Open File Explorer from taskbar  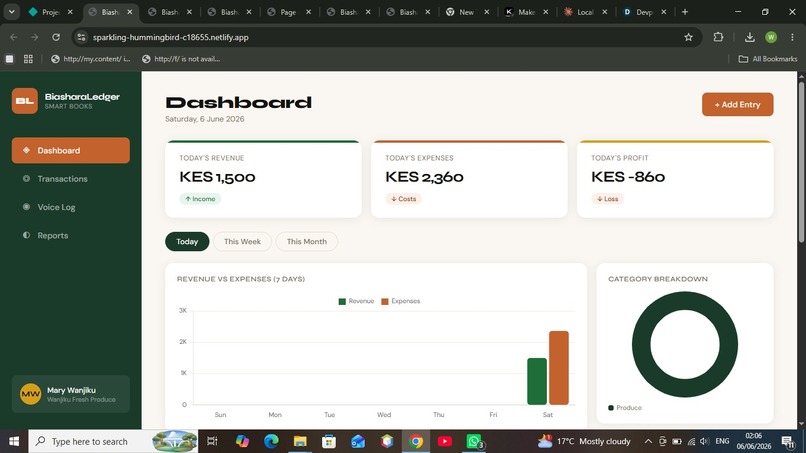[300, 441]
